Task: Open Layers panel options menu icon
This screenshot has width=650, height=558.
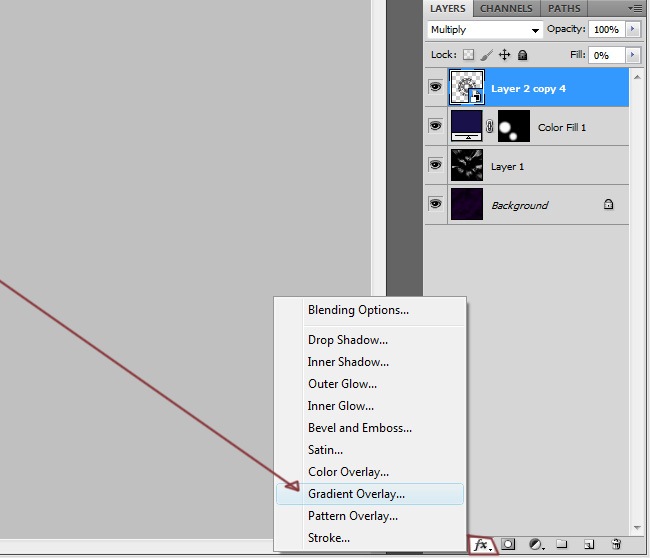Action: coord(635,8)
